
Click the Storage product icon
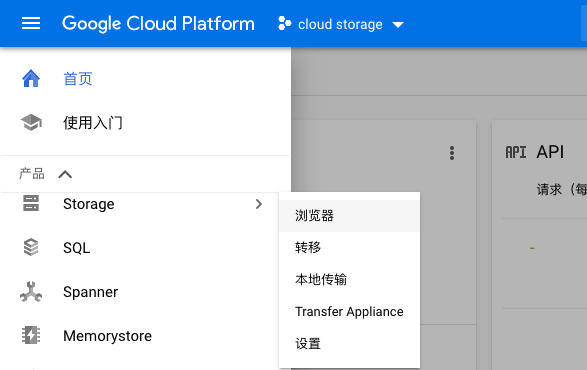coord(31,203)
